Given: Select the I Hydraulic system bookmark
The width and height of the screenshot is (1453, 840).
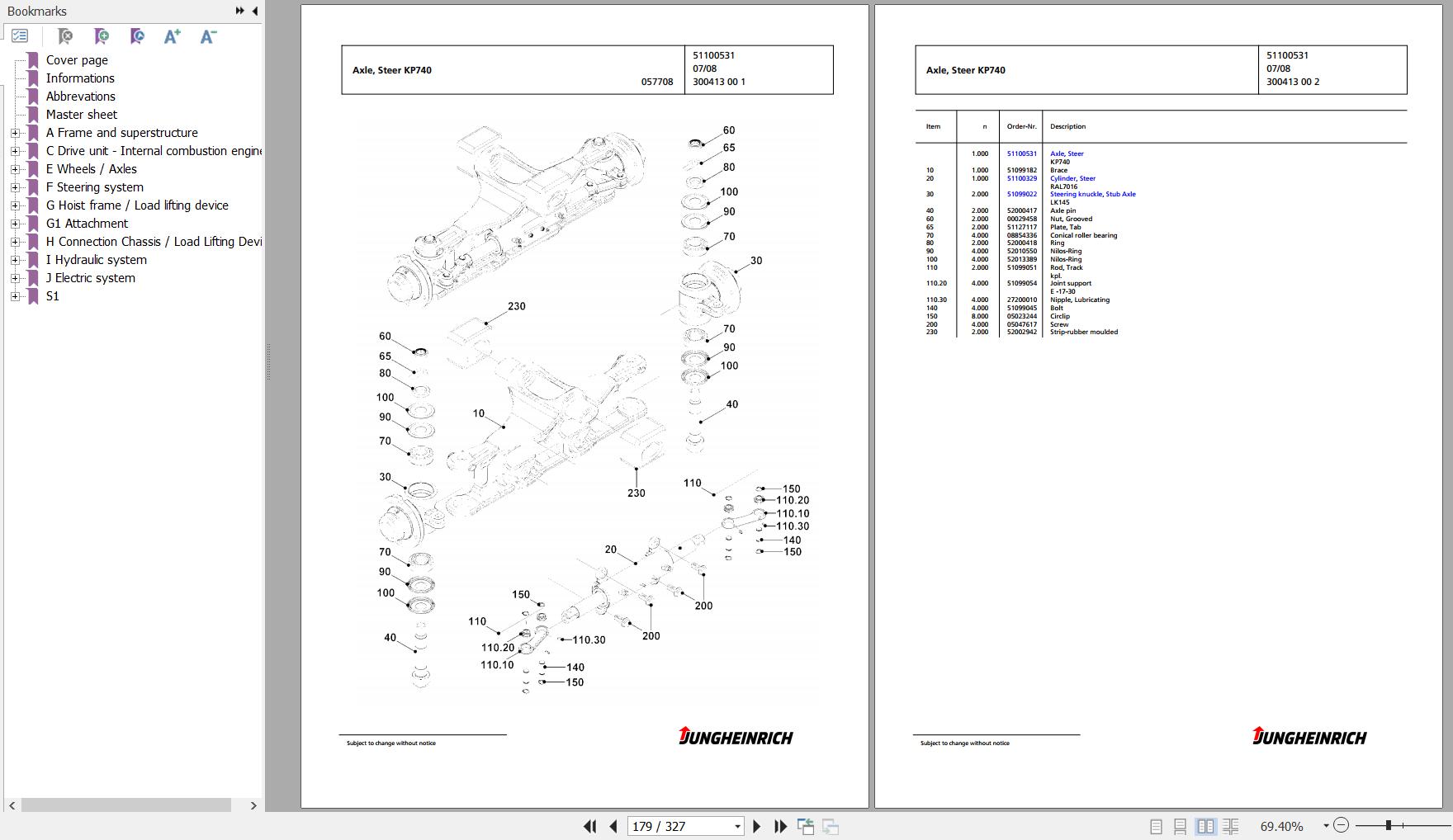Looking at the screenshot, I should (x=97, y=260).
